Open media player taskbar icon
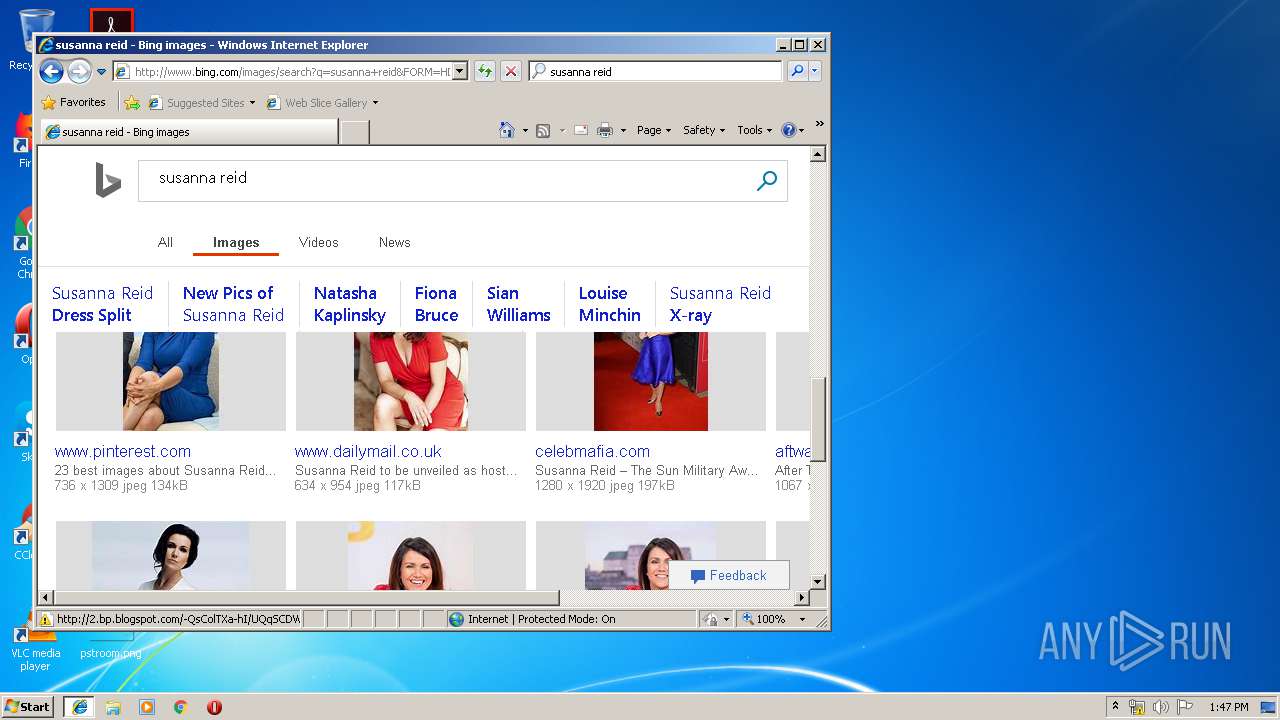Viewport: 1280px width, 720px height. click(x=147, y=706)
